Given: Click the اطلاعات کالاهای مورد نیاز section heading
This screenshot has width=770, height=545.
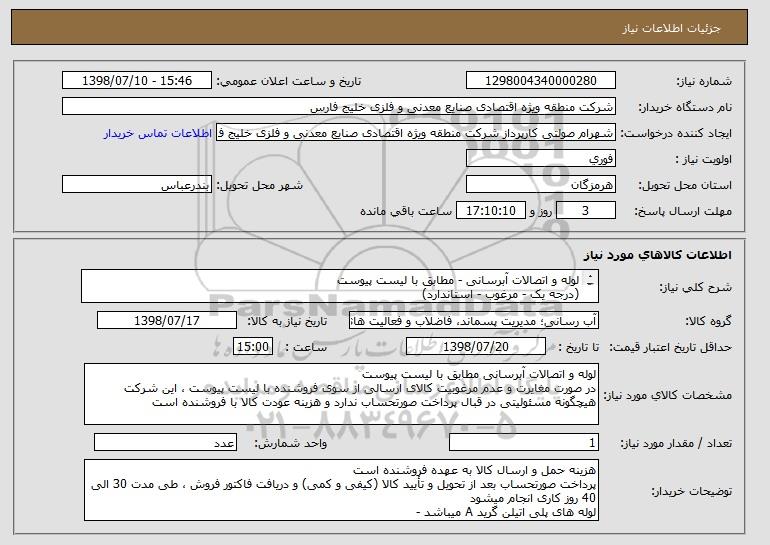Looking at the screenshot, I should click(658, 255).
